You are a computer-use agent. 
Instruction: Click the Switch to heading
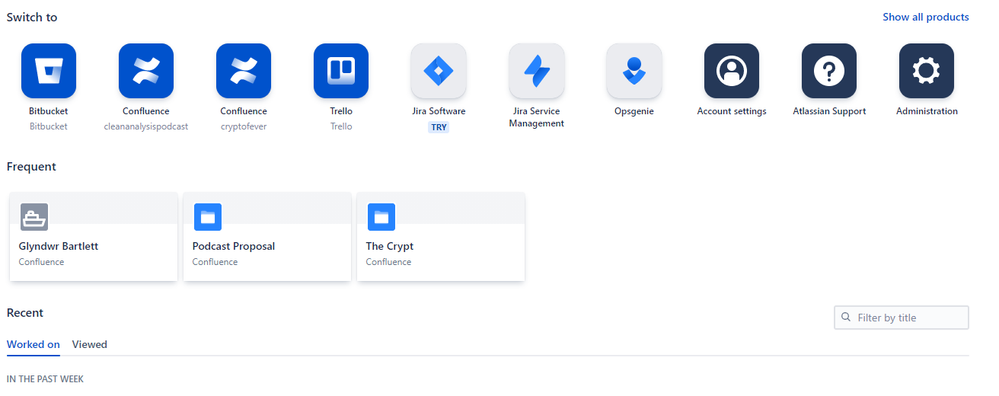pos(32,17)
